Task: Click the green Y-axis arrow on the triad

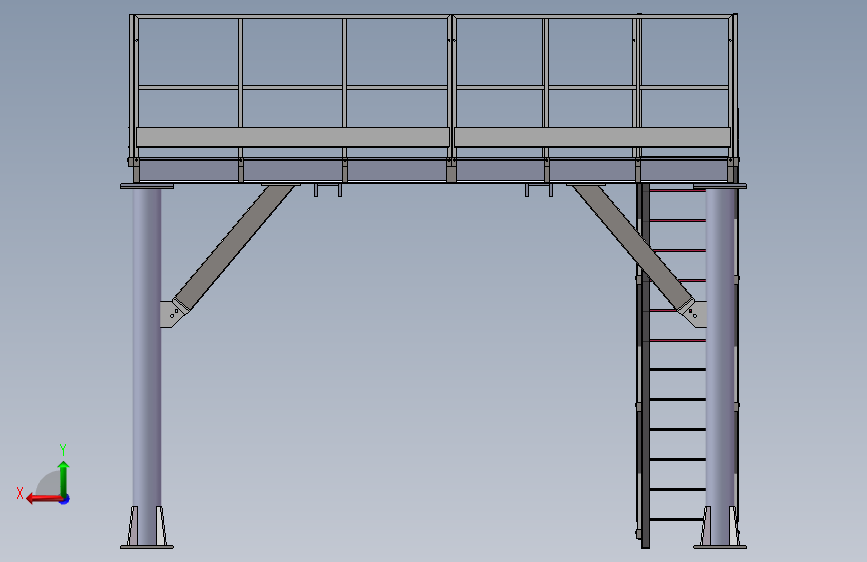Action: [x=64, y=478]
